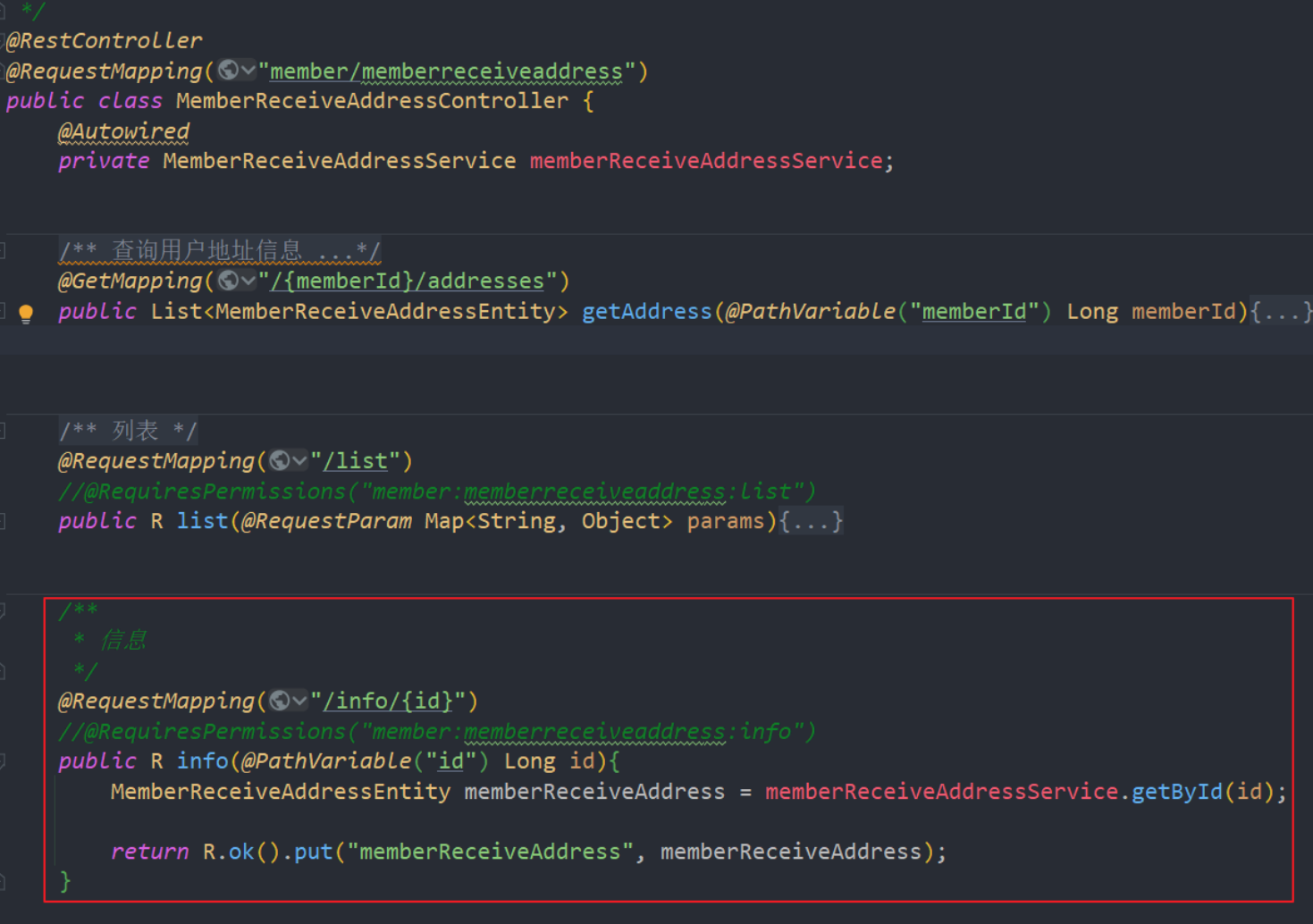
Task: Click the @Autowired annotation
Action: 123,131
